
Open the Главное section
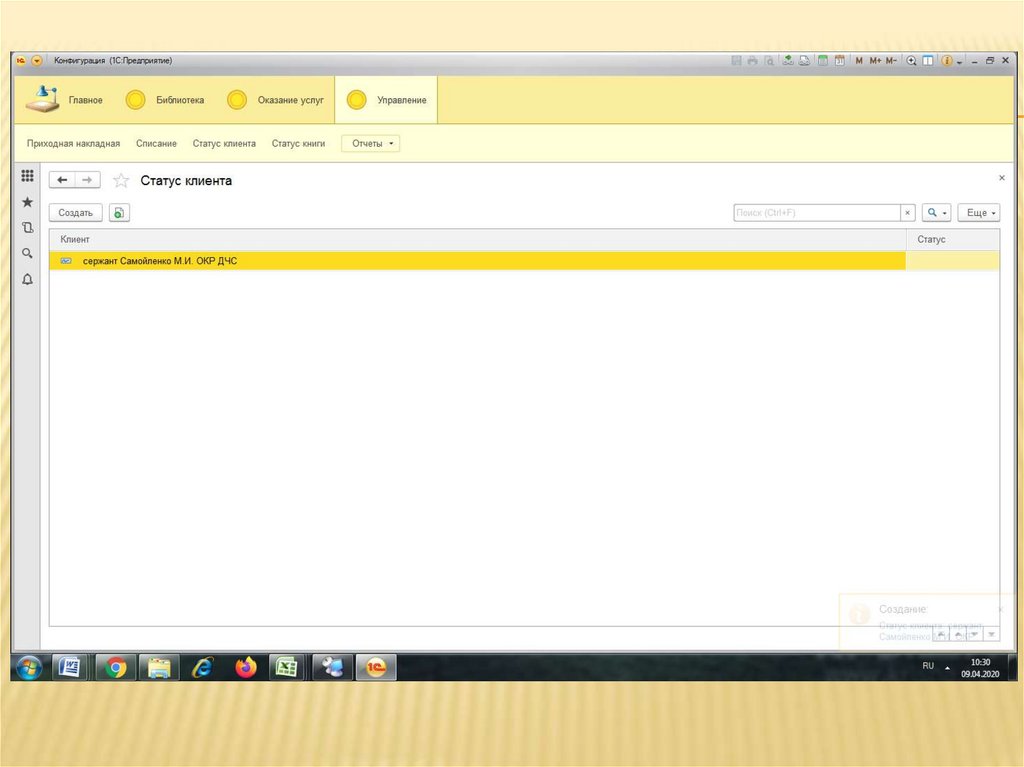64,100
